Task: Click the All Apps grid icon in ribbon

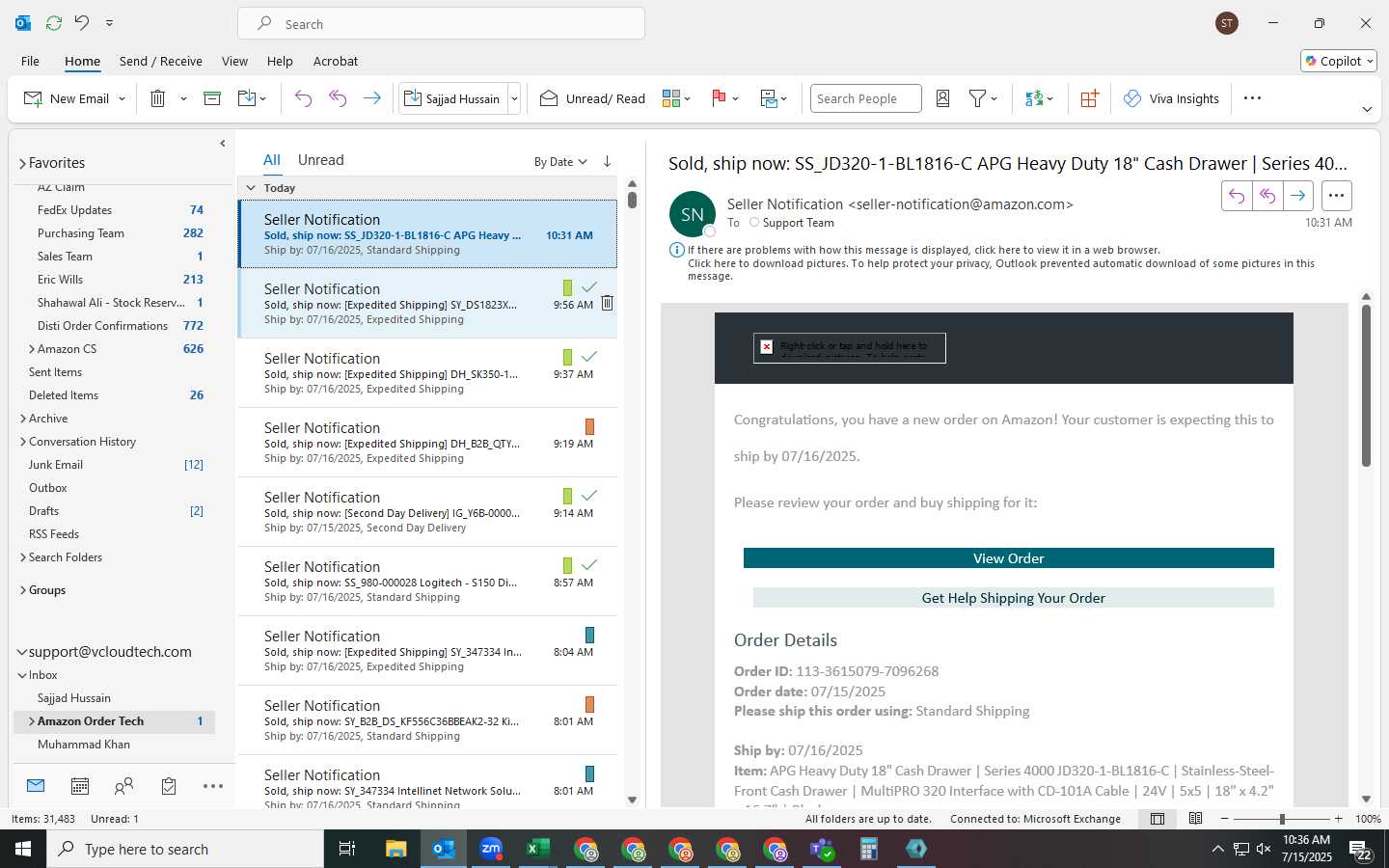Action: (x=1089, y=98)
